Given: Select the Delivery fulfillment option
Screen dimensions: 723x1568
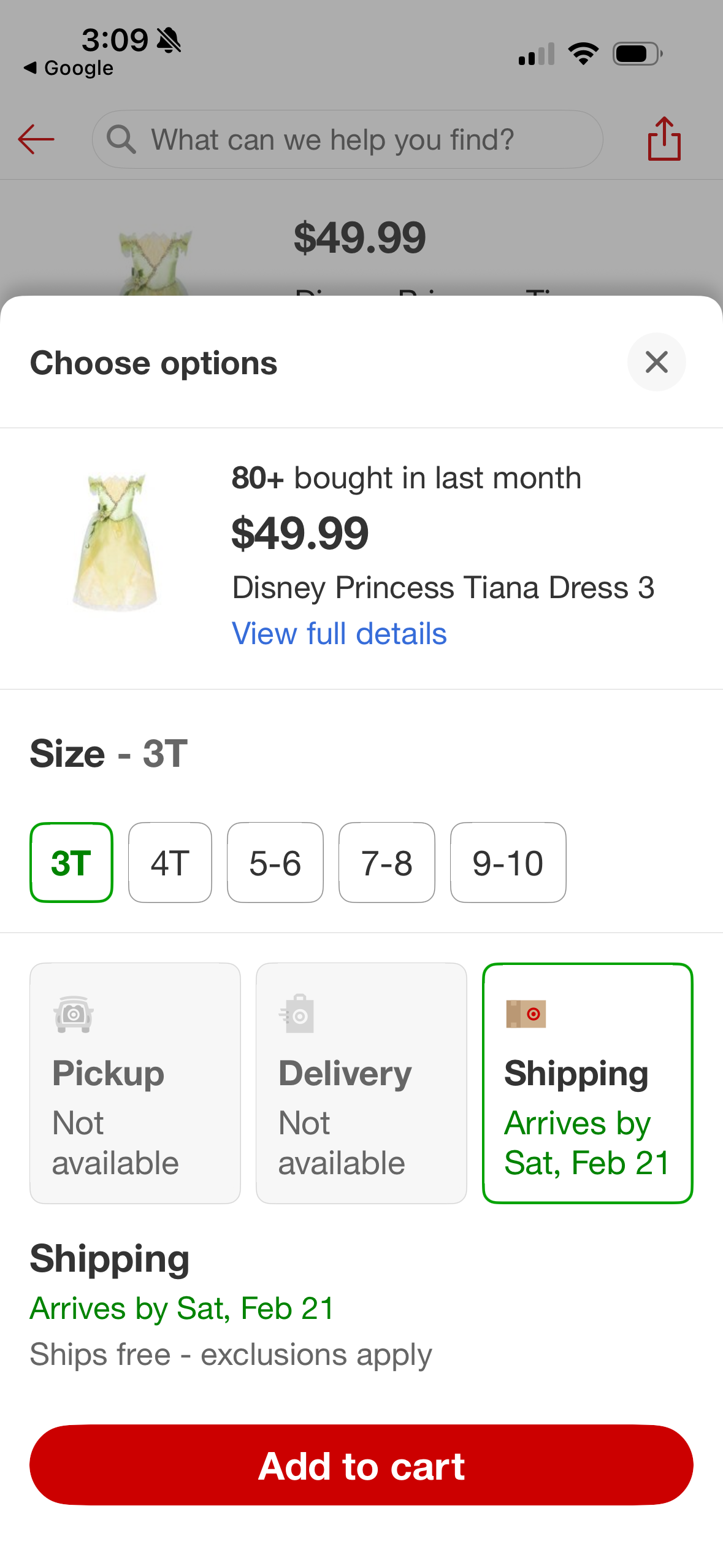Looking at the screenshot, I should (x=361, y=1083).
